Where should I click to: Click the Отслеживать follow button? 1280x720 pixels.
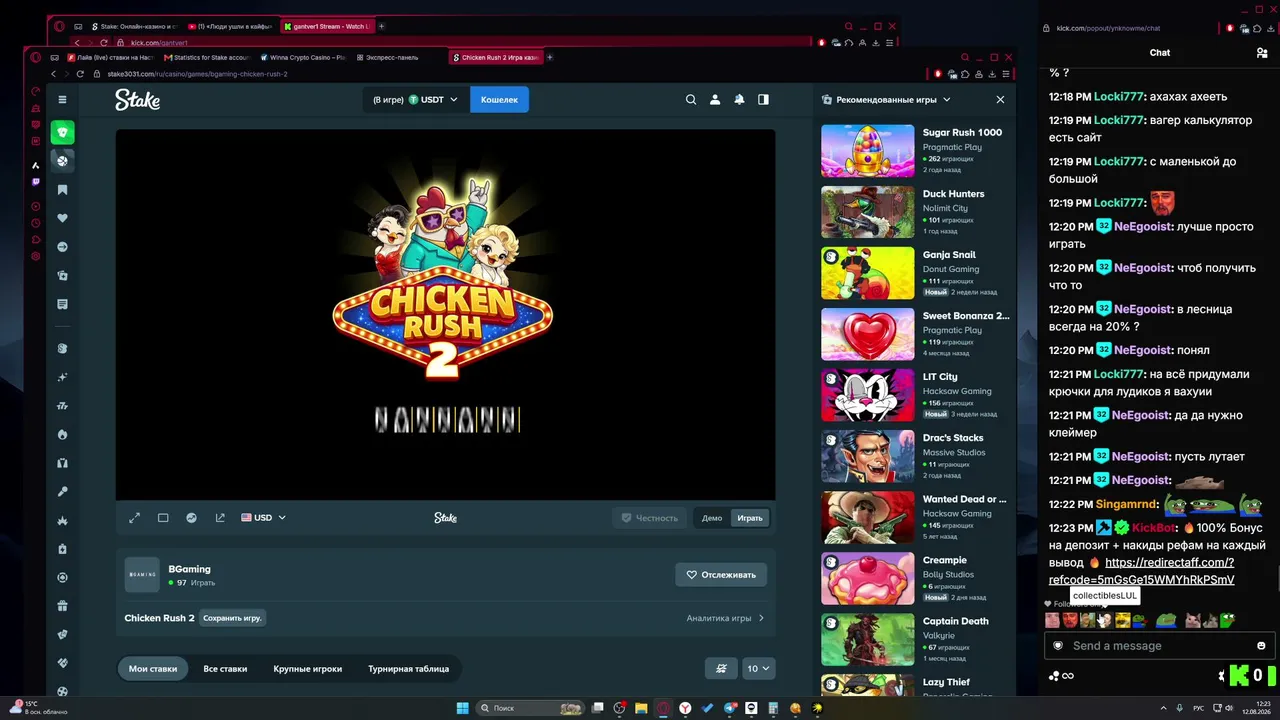721,575
